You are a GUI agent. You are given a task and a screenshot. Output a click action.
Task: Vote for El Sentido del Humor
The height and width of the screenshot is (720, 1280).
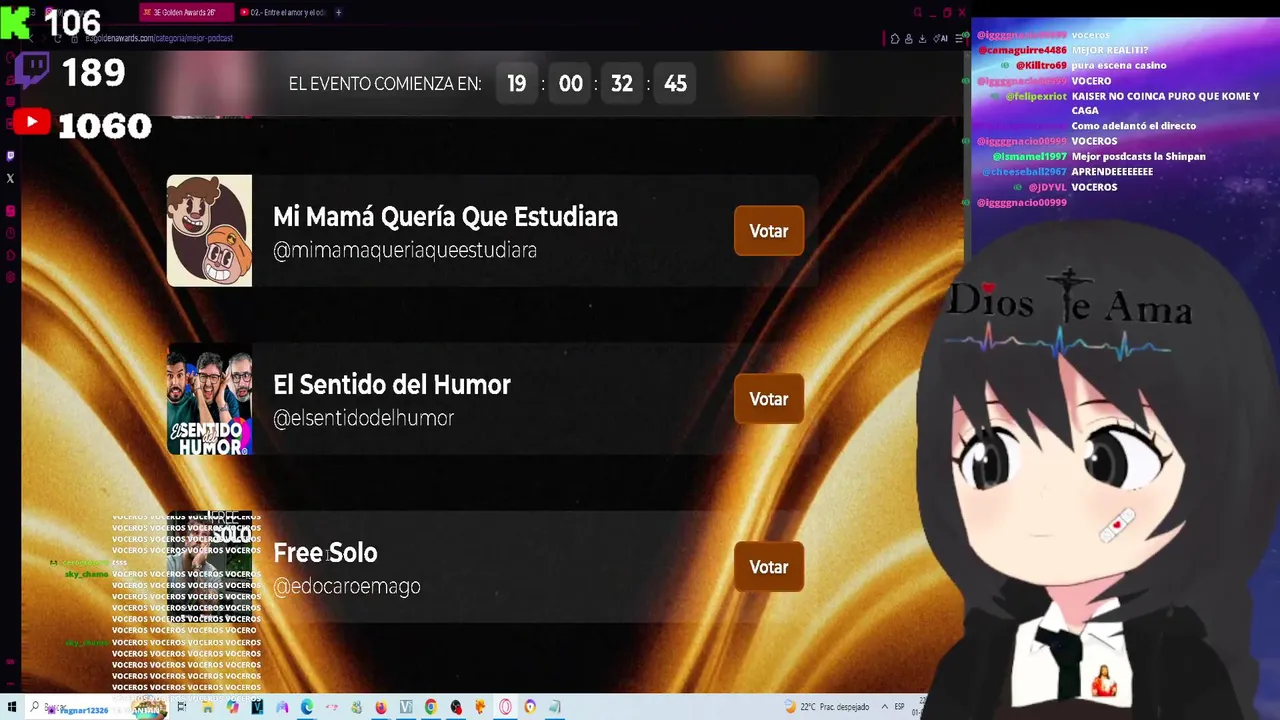(769, 399)
